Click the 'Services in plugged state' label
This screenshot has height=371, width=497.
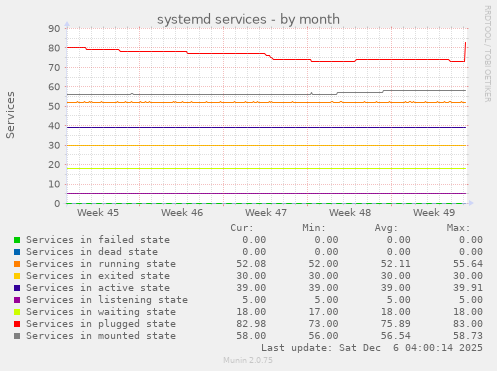pyautogui.click(x=101, y=324)
